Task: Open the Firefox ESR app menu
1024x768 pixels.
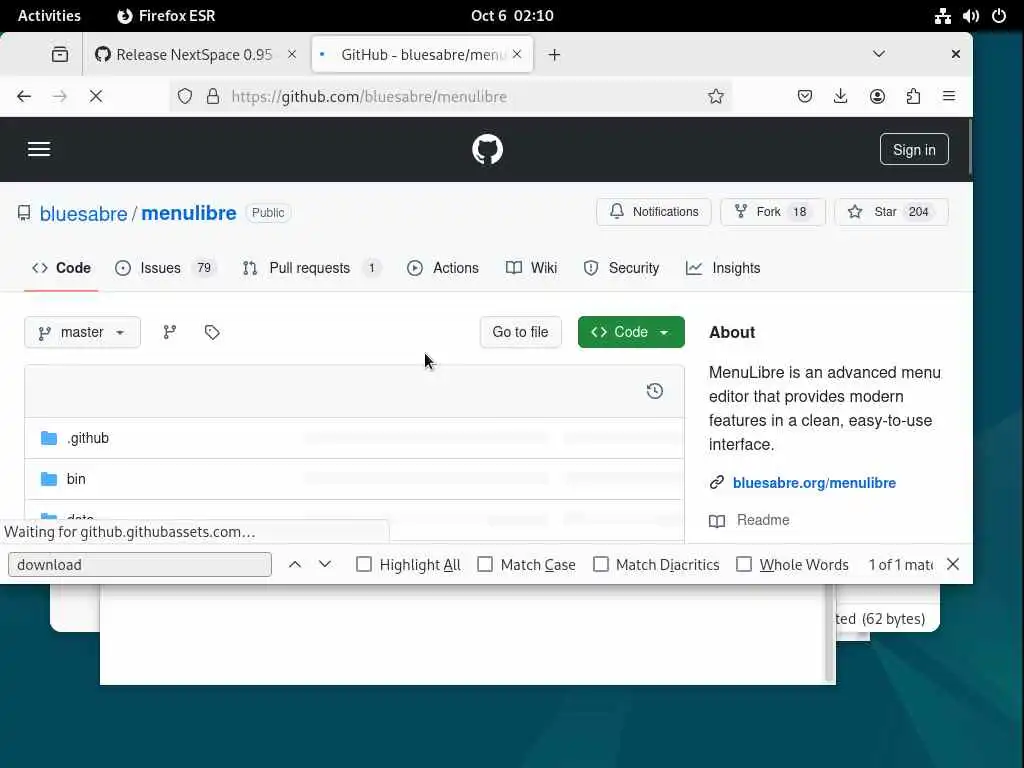Action: (x=166, y=16)
